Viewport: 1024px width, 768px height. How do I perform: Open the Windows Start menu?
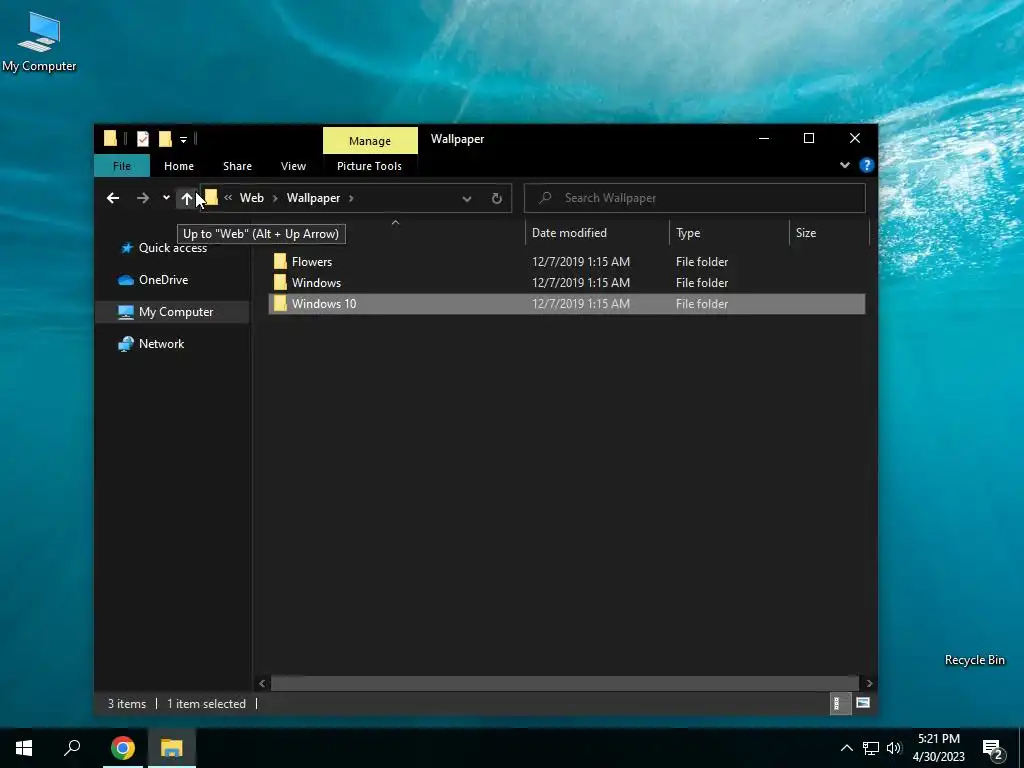[x=24, y=748]
